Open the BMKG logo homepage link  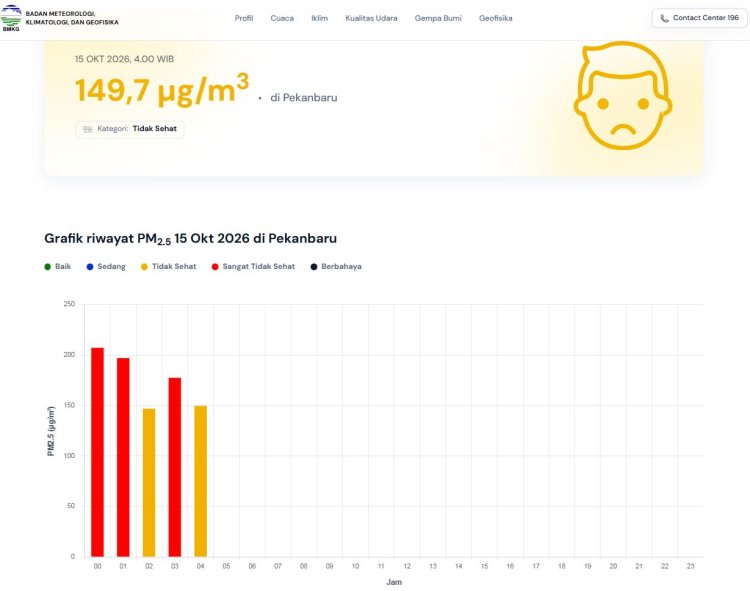(11, 18)
